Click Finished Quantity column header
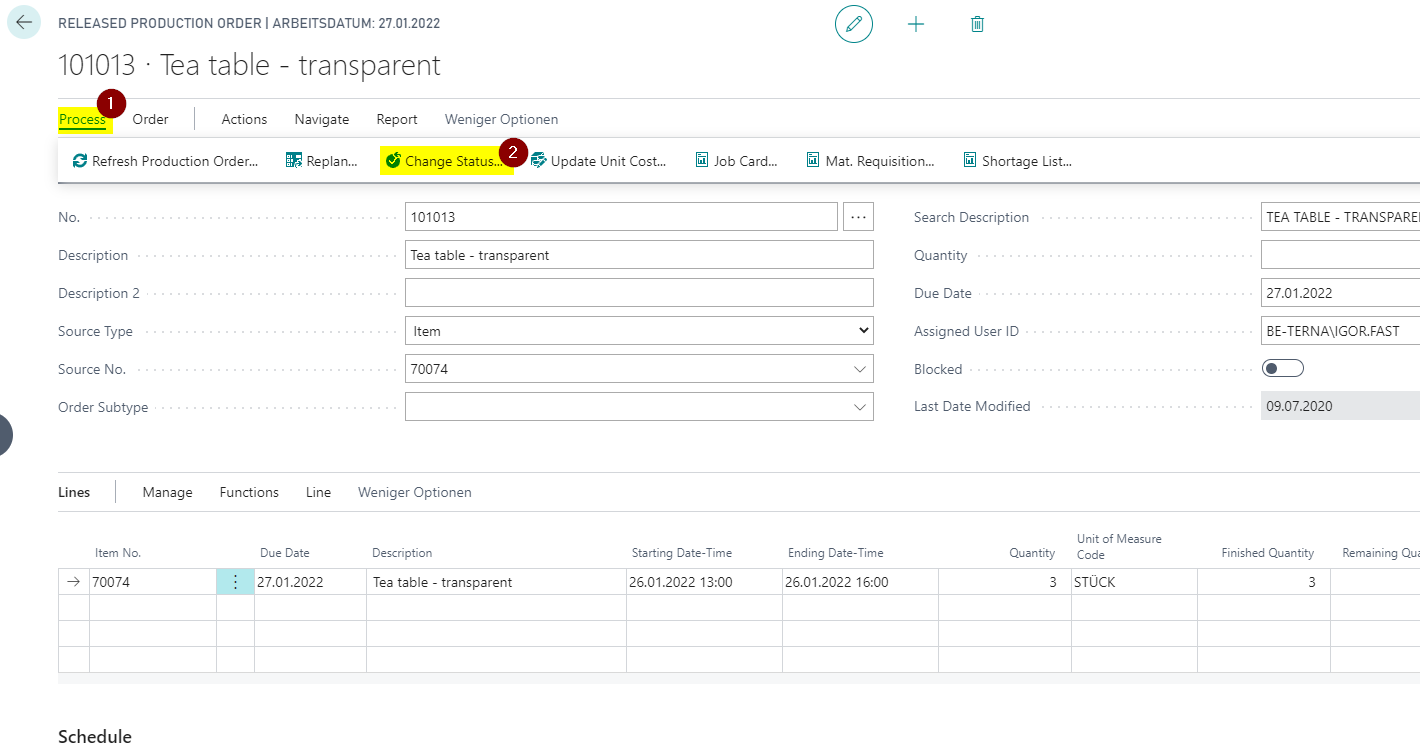Screen dimensions: 1420x747 pyautogui.click(x=1268, y=553)
